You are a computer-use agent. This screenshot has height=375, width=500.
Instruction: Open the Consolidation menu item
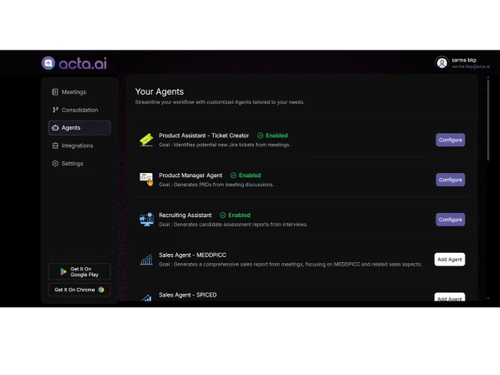pos(80,110)
